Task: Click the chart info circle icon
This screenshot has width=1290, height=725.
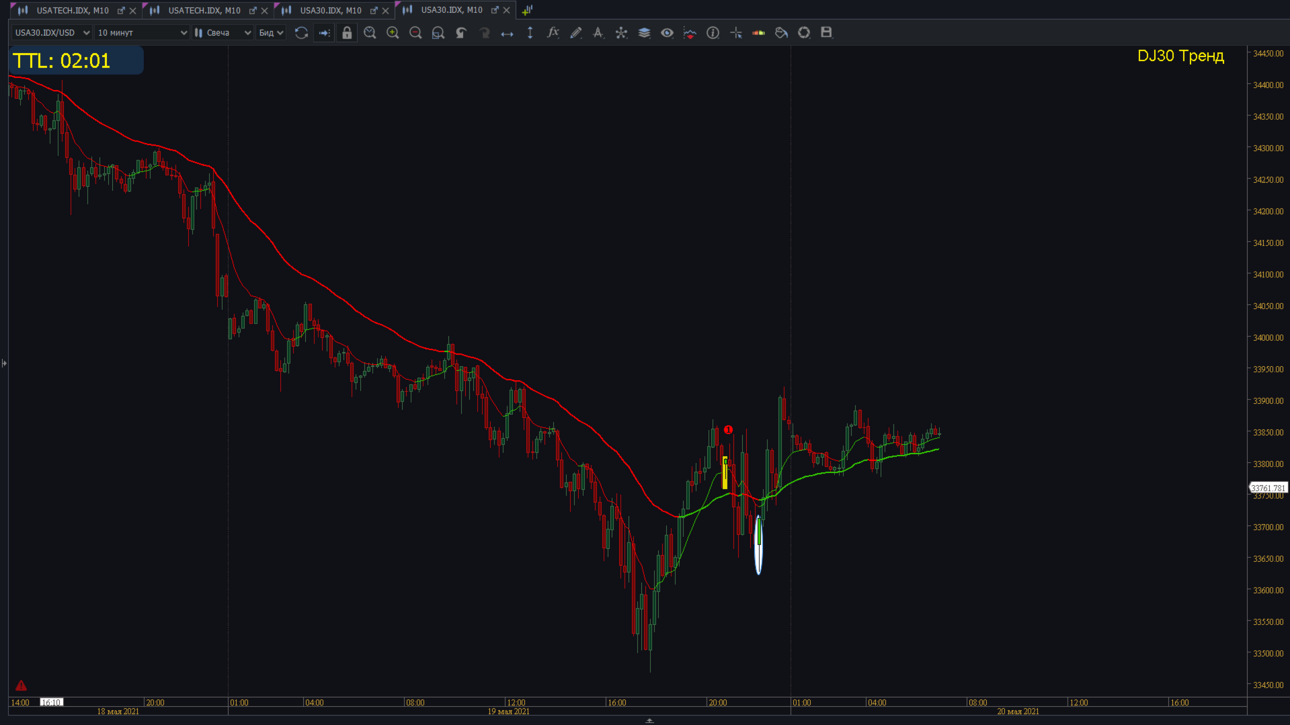Action: [713, 33]
